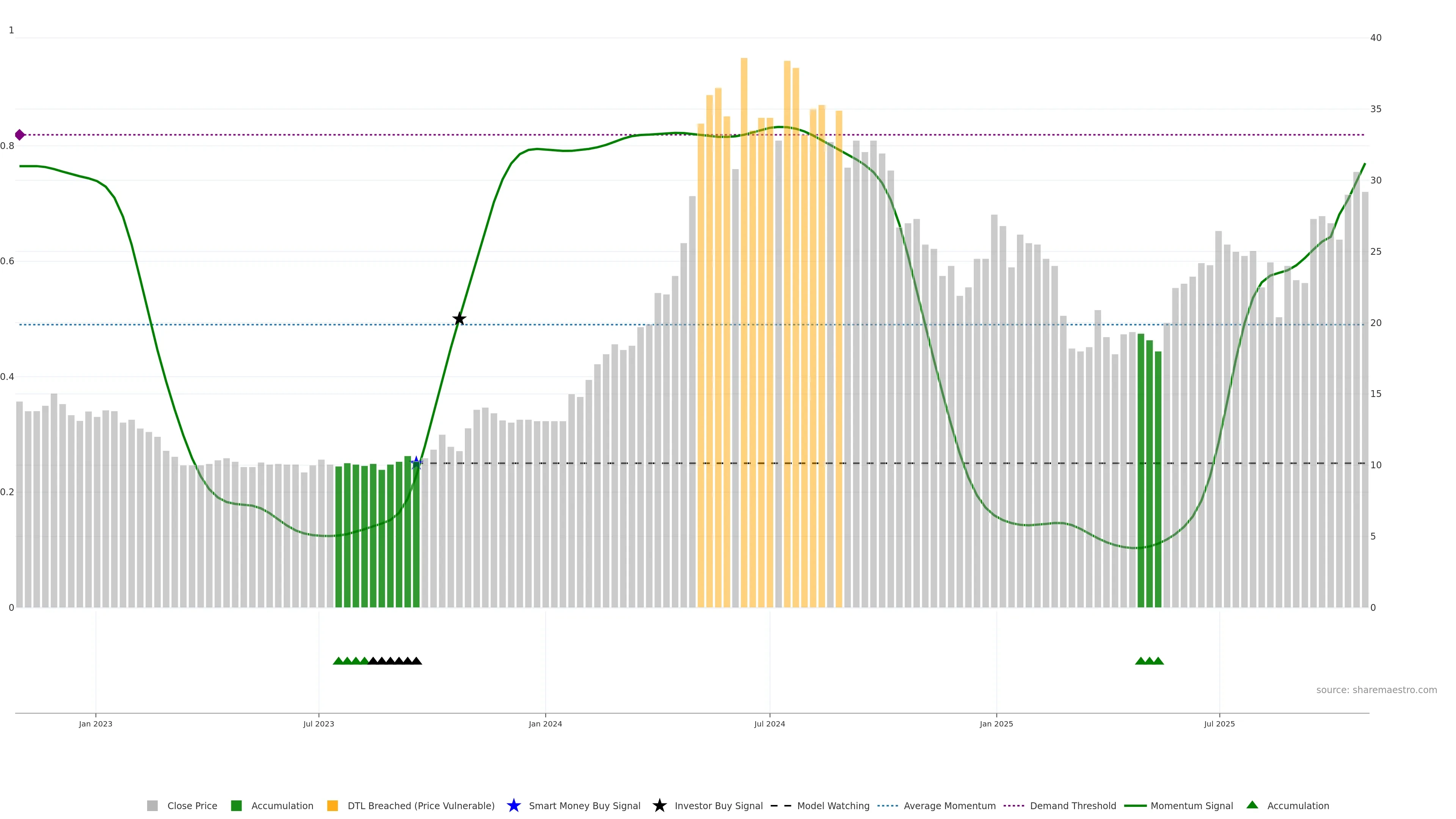Image resolution: width=1456 pixels, height=819 pixels.
Task: Click the black Investor Buy Signal star on chart
Action: click(x=460, y=319)
